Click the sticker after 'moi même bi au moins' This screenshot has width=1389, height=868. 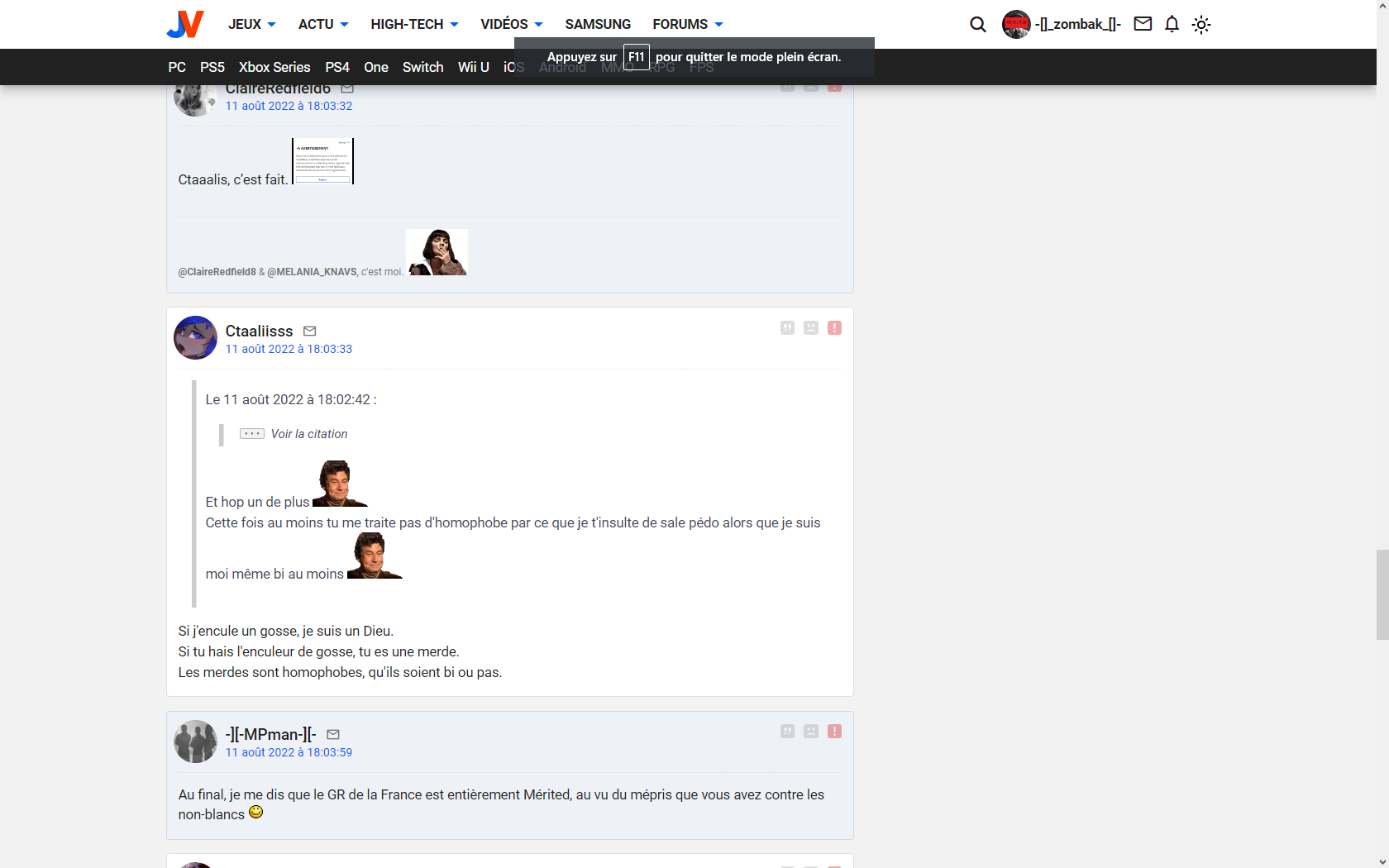375,556
